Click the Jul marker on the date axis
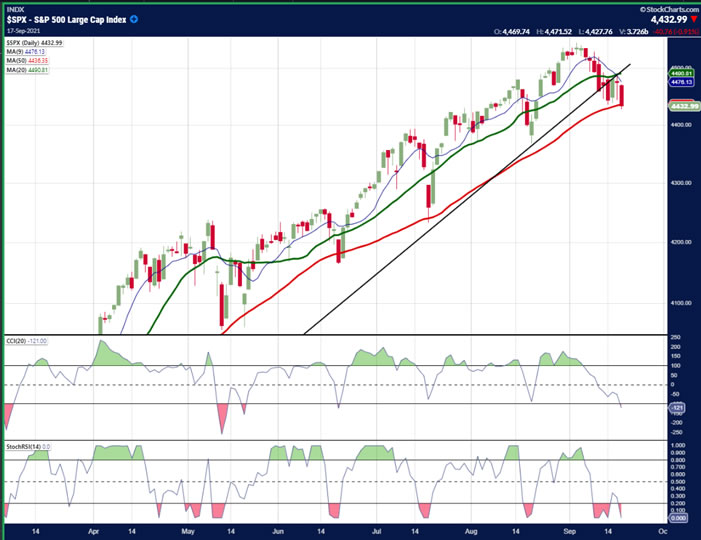This screenshot has width=701, height=540. coord(376,531)
